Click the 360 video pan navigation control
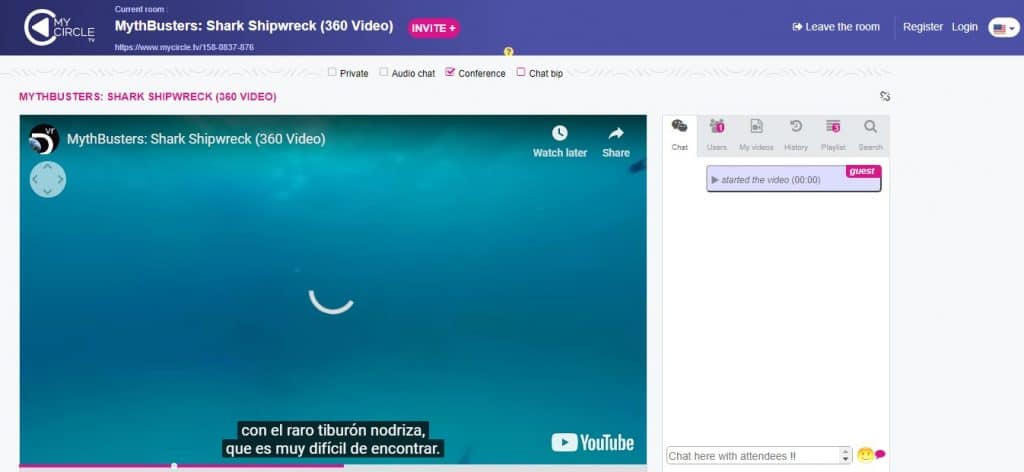The width and height of the screenshot is (1024, 472). (x=48, y=180)
